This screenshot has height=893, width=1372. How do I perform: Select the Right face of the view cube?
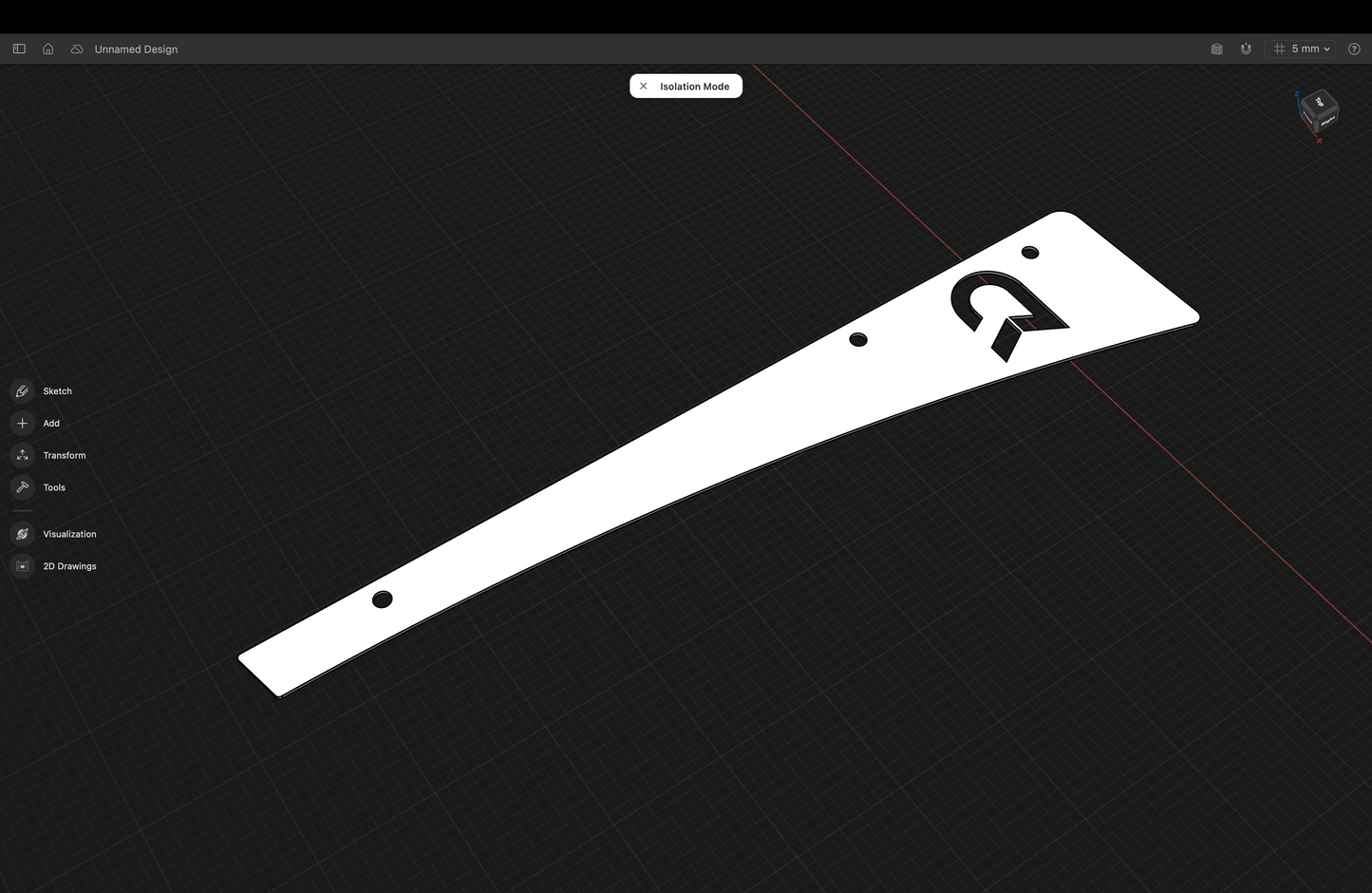coord(1327,119)
